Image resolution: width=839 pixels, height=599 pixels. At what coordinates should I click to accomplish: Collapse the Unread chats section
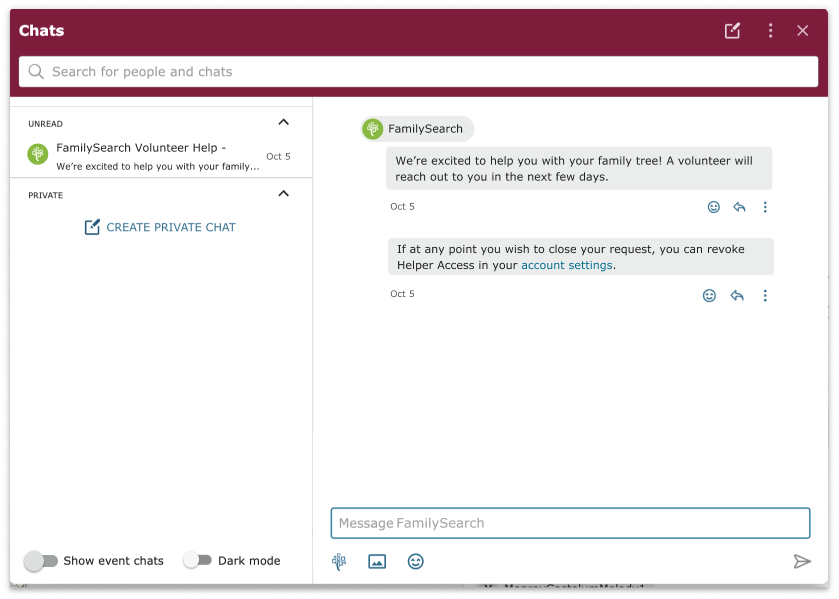point(283,123)
